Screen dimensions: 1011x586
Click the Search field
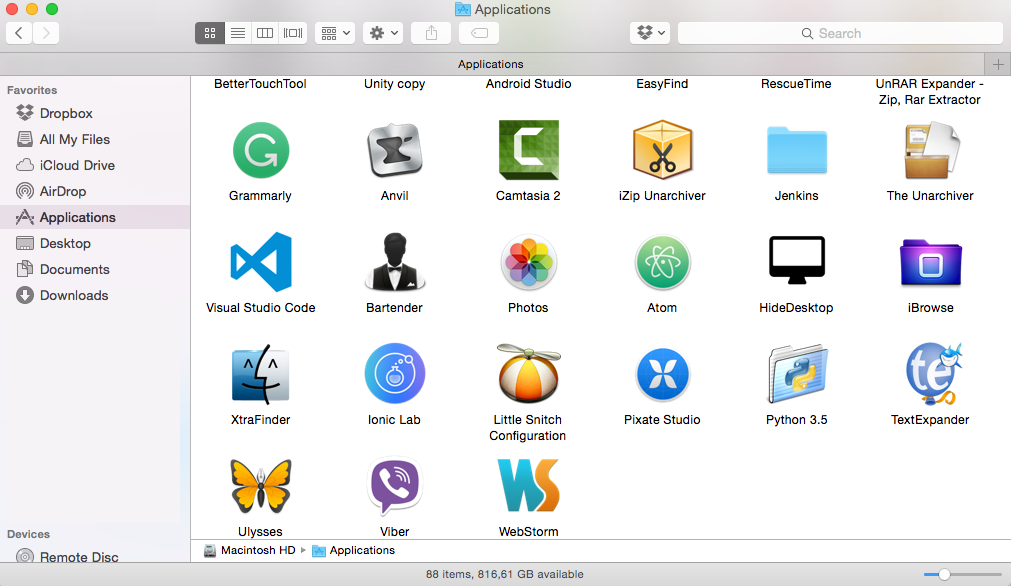[840, 33]
